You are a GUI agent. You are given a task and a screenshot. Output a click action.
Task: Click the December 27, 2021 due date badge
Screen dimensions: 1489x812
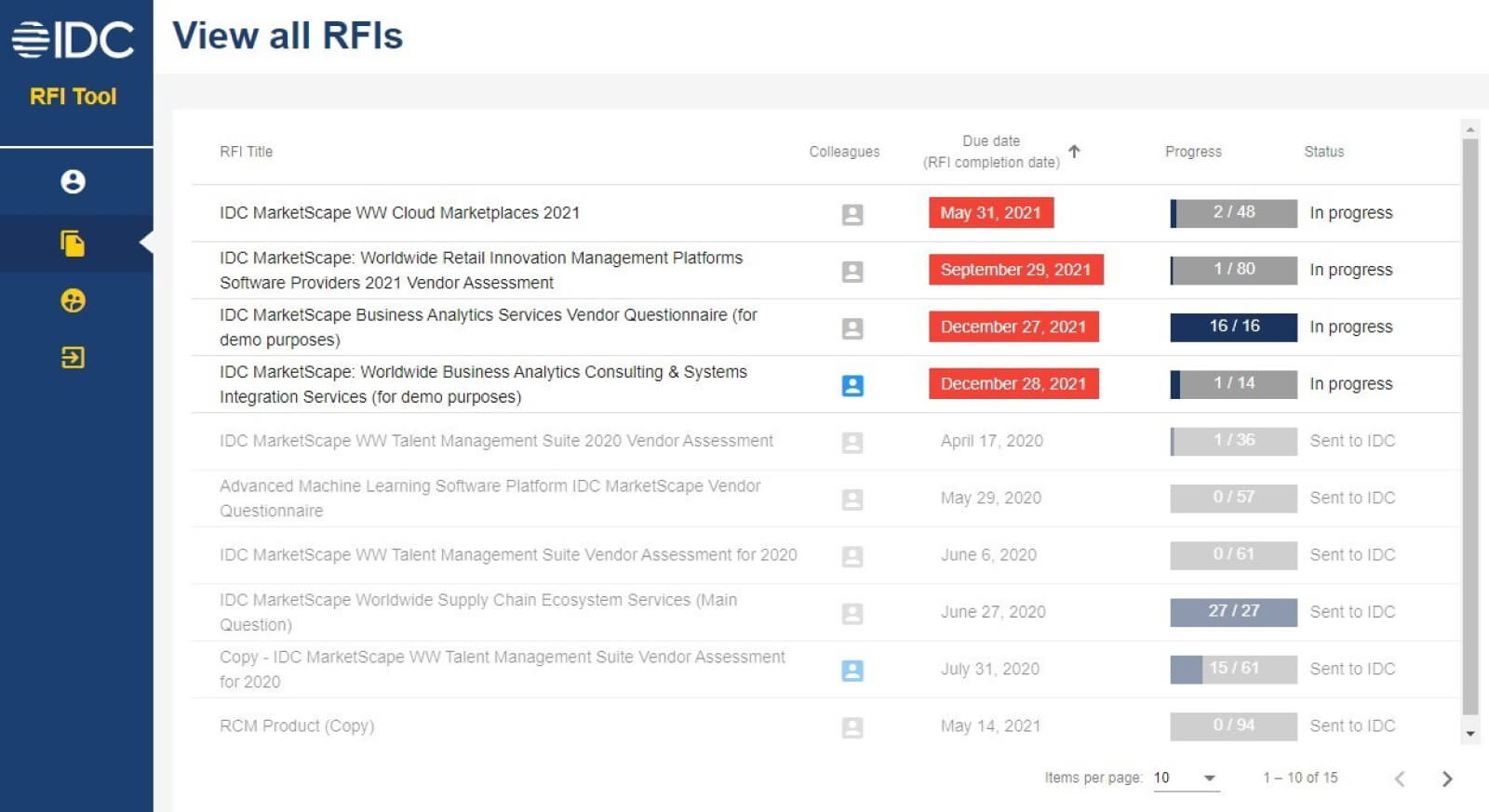[x=1013, y=326]
